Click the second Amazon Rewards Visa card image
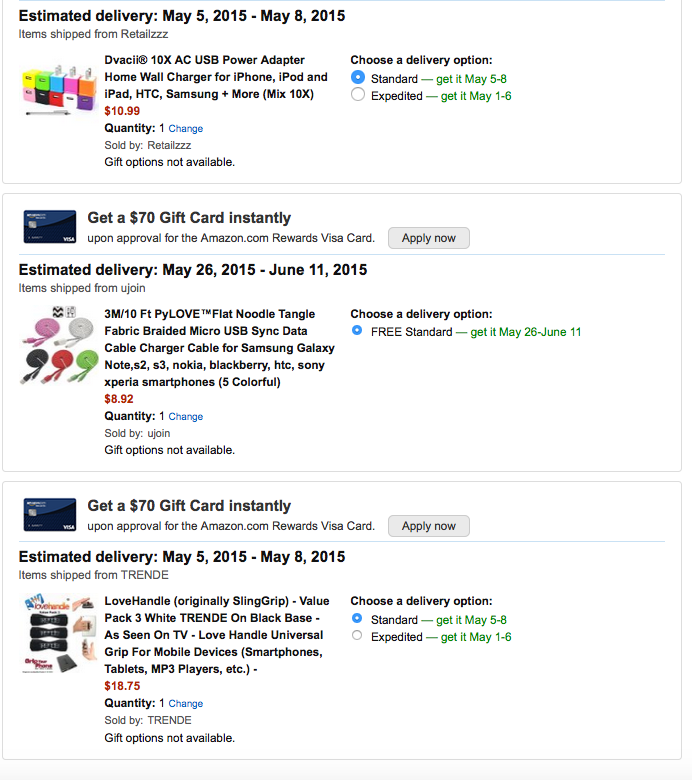The image size is (692, 780). click(x=50, y=516)
